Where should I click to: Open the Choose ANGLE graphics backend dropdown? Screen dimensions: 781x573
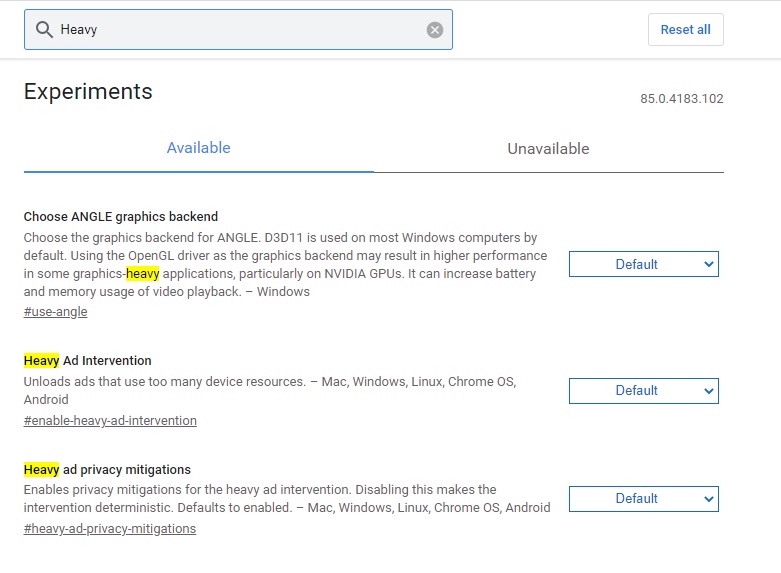point(643,264)
